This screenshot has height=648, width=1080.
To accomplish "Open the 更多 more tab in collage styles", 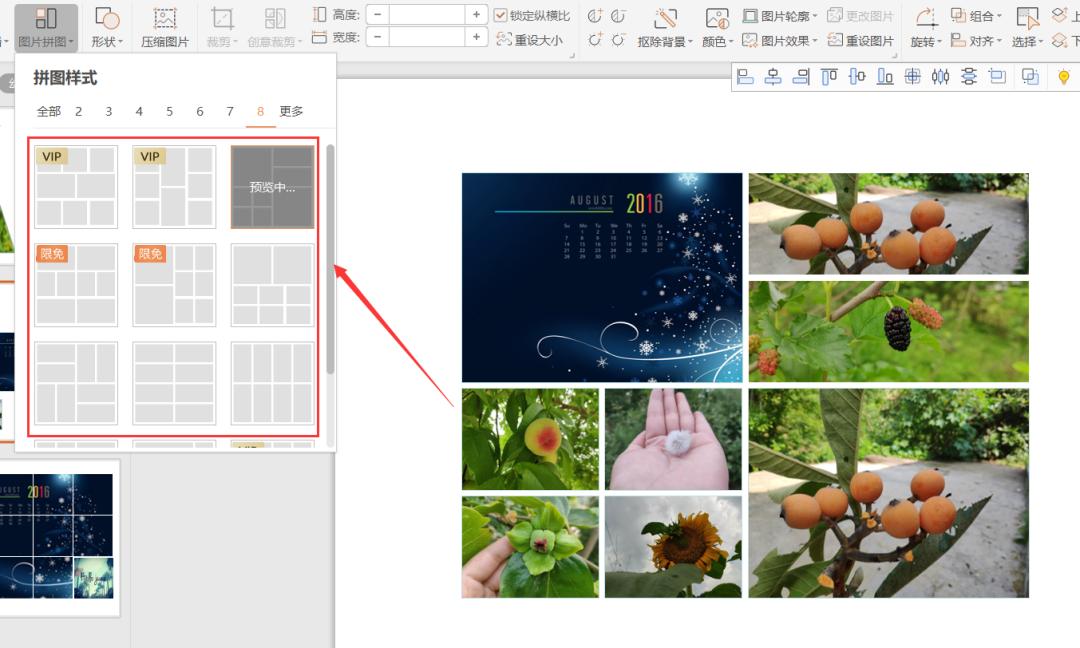I will [291, 112].
